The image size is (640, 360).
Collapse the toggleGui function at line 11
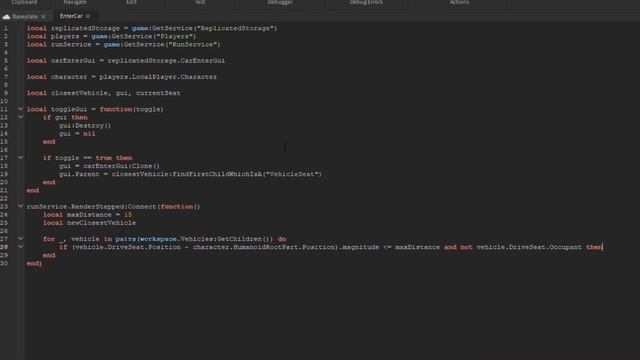[x=20, y=109]
